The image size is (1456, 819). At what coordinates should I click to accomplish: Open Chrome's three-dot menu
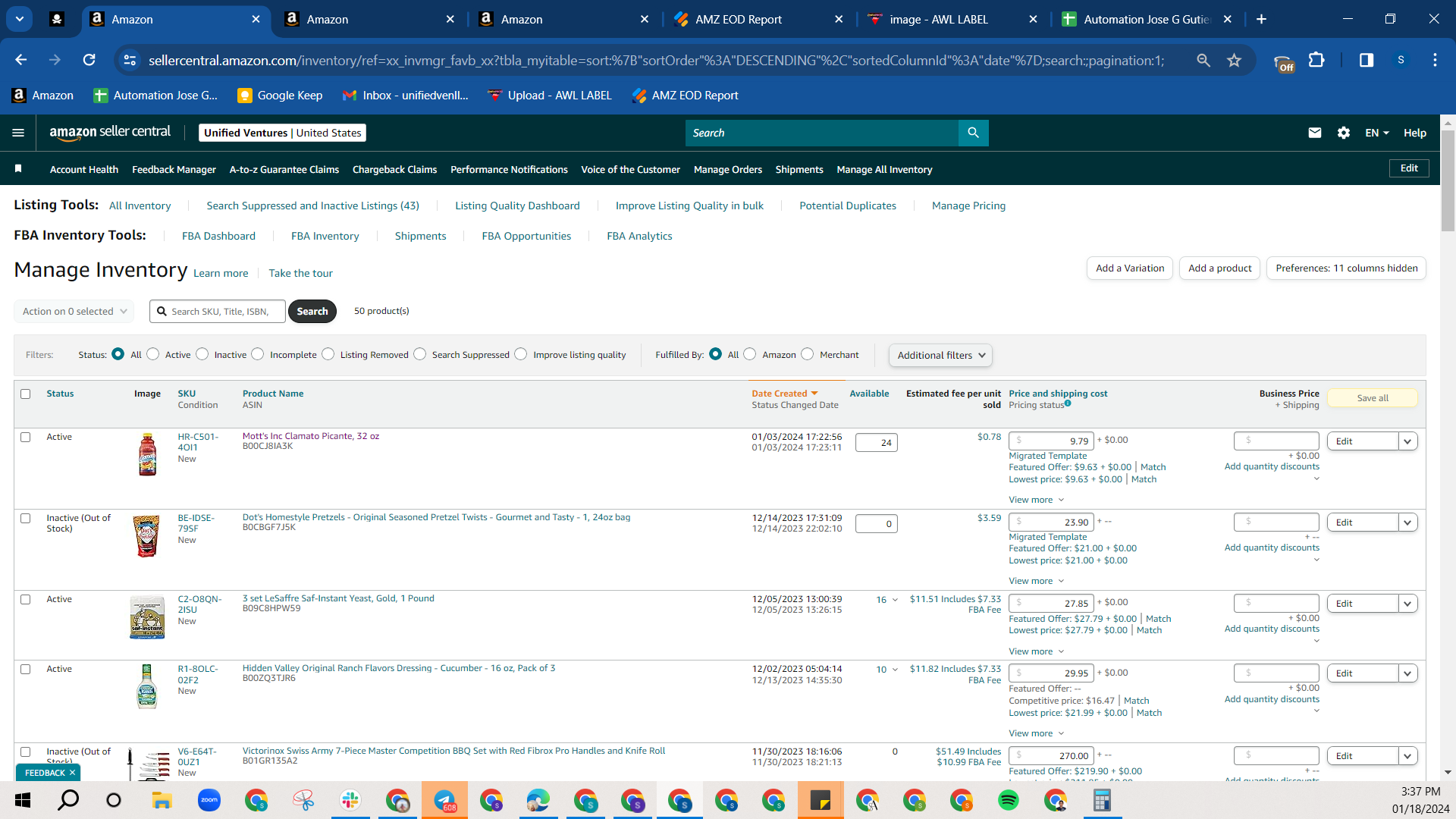[1435, 60]
